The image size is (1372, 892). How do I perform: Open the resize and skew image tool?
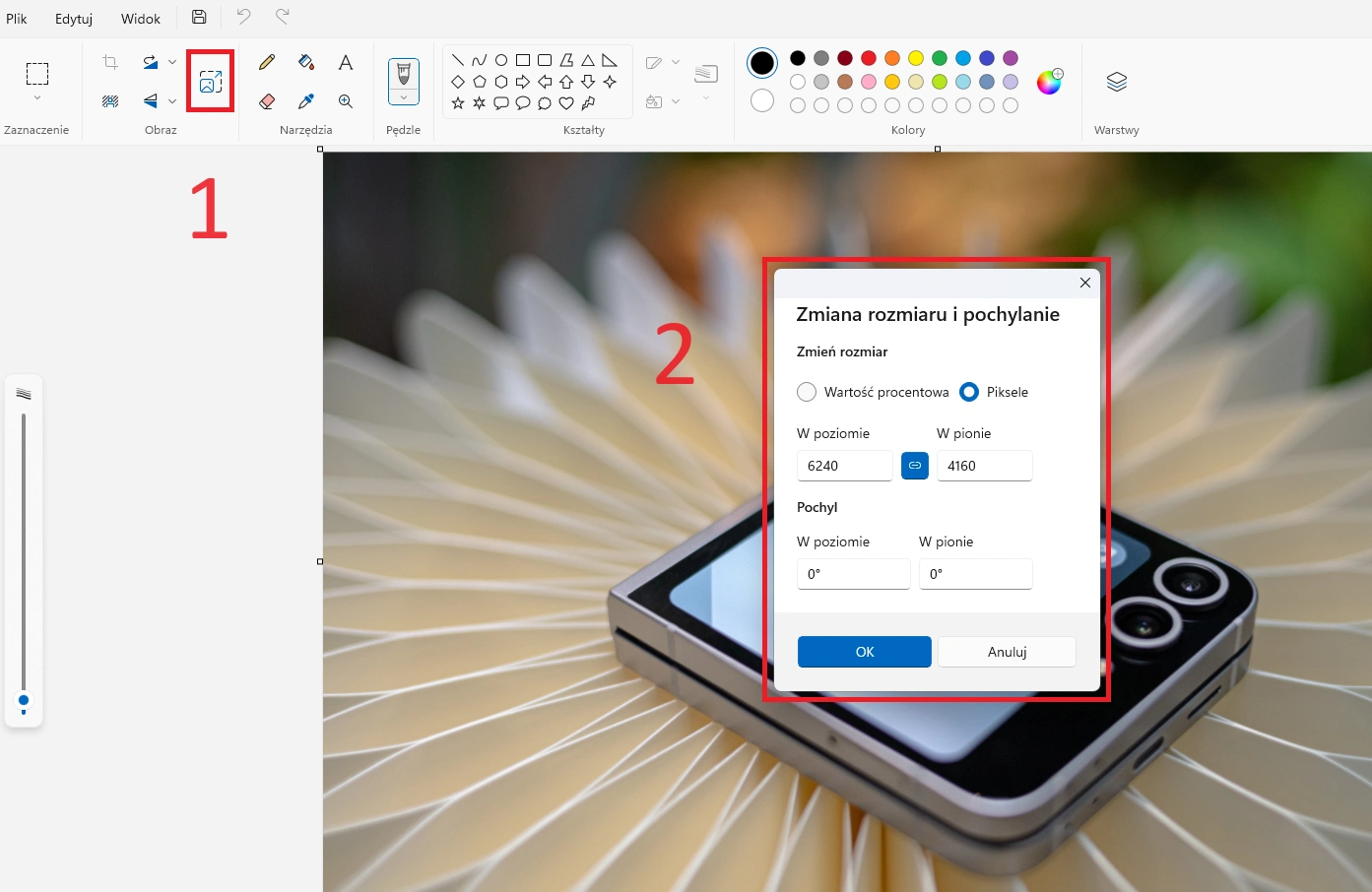click(211, 82)
